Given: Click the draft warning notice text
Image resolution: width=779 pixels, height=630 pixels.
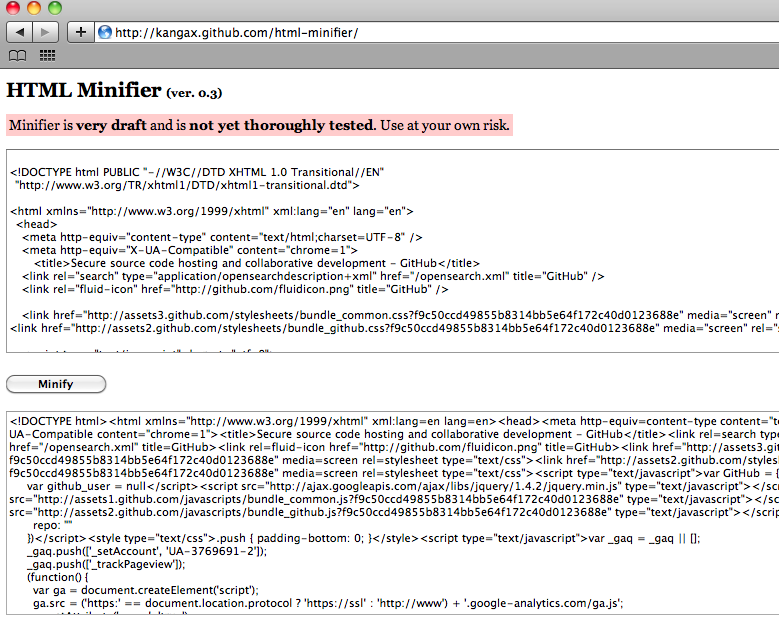Looking at the screenshot, I should 259,125.
